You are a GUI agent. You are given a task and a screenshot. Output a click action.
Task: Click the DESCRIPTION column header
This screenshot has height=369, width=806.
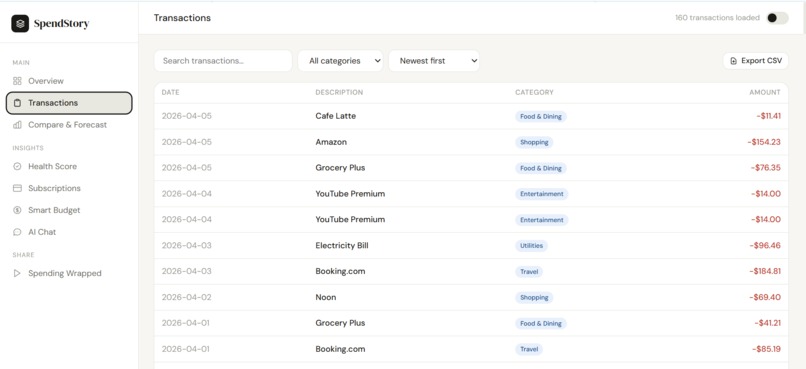(339, 93)
